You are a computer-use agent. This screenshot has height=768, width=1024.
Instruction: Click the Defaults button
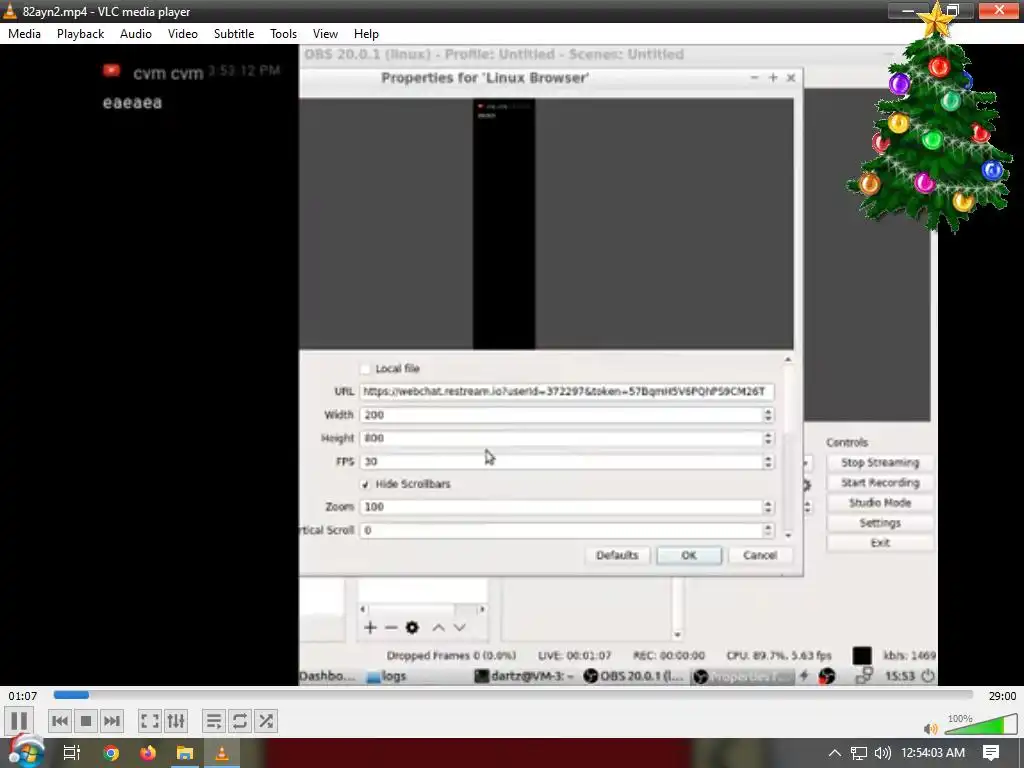click(x=617, y=556)
